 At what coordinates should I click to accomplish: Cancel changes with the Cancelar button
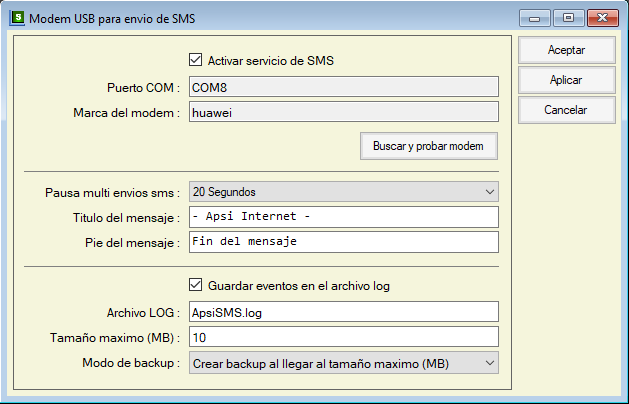(x=566, y=110)
